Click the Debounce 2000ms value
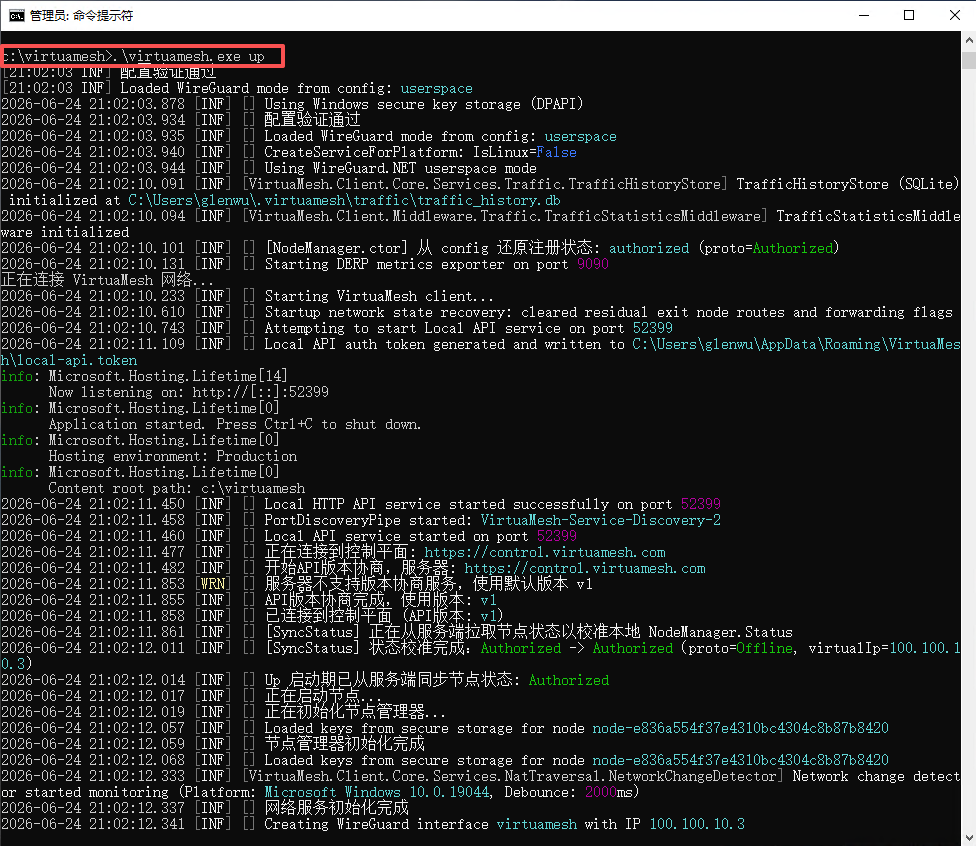Screen dimensions: 976x846 (608, 792)
